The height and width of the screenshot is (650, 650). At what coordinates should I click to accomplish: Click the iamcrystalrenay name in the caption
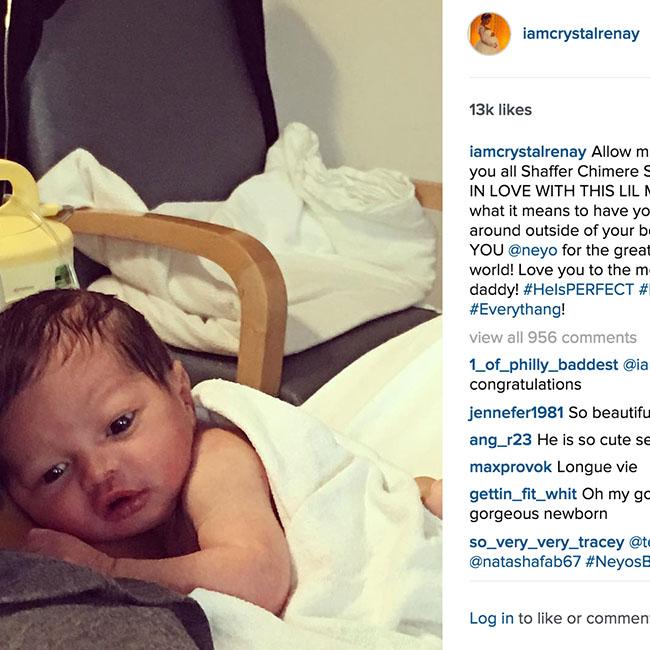[x=528, y=152]
